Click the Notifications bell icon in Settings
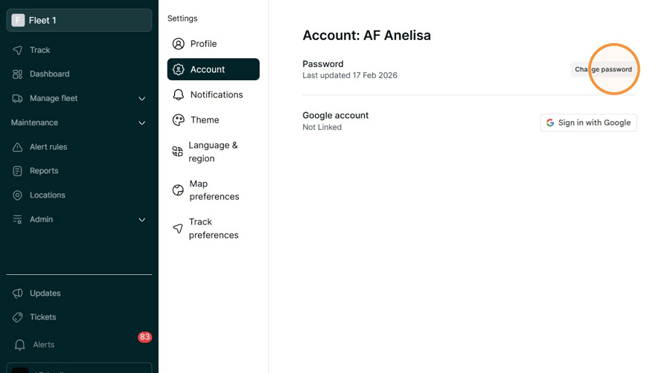 (x=178, y=95)
